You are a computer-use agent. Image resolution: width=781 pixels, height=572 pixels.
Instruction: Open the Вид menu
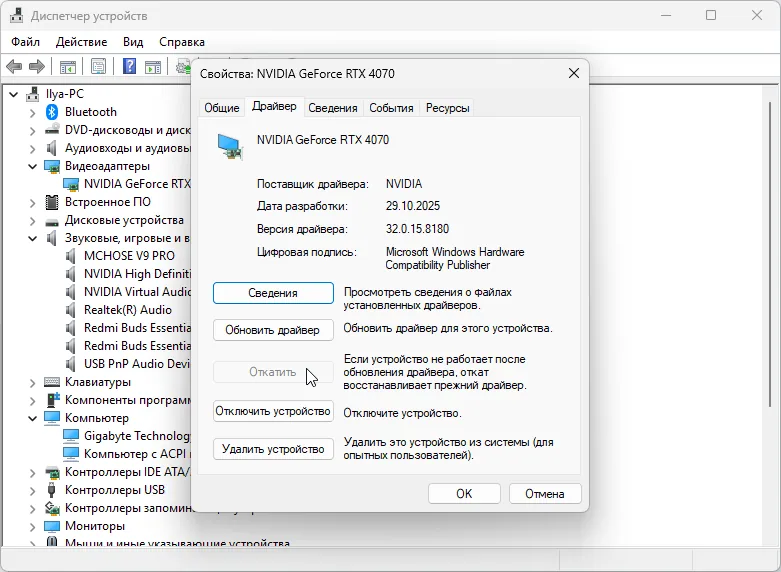133,42
